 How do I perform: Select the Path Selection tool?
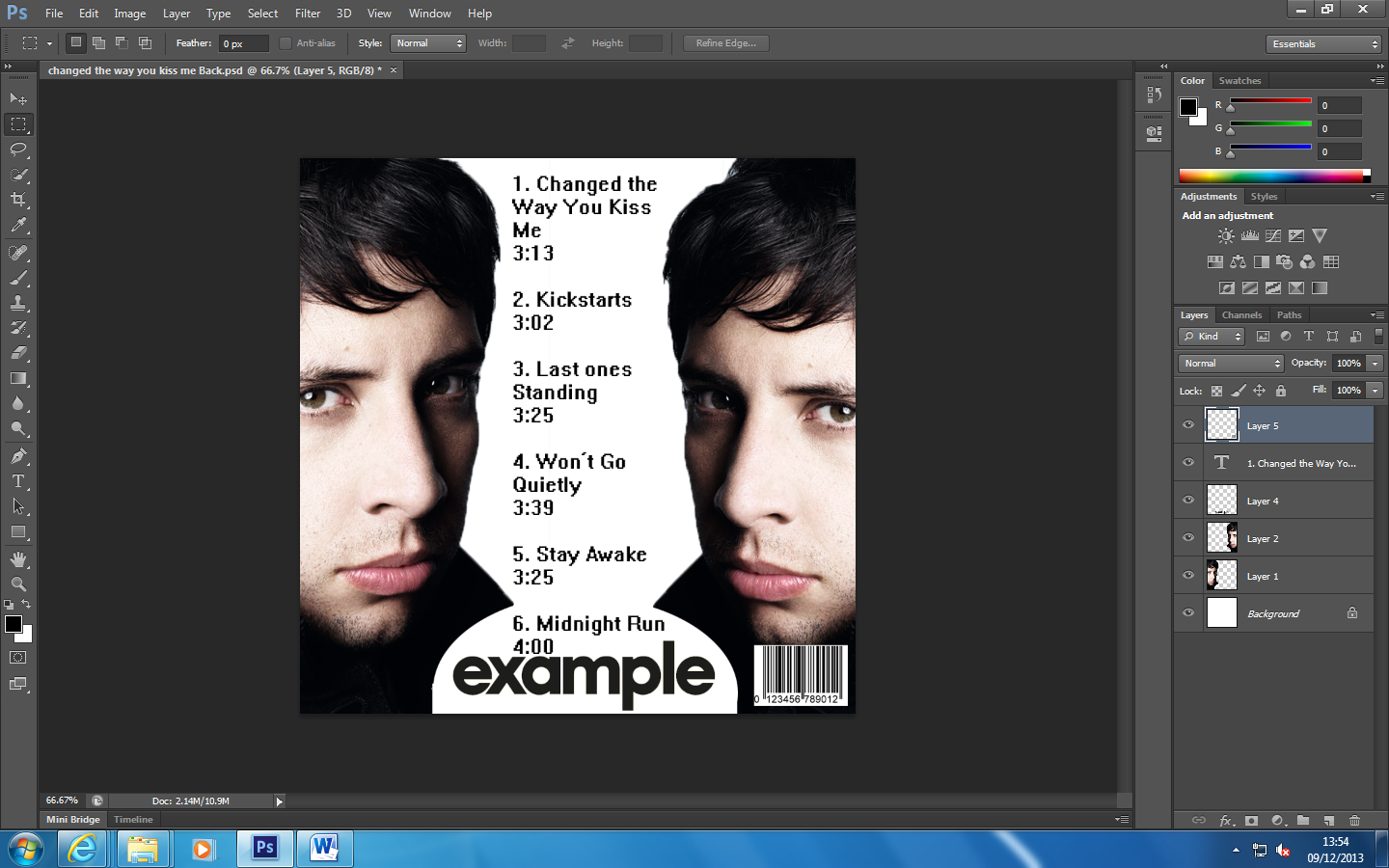(x=18, y=506)
